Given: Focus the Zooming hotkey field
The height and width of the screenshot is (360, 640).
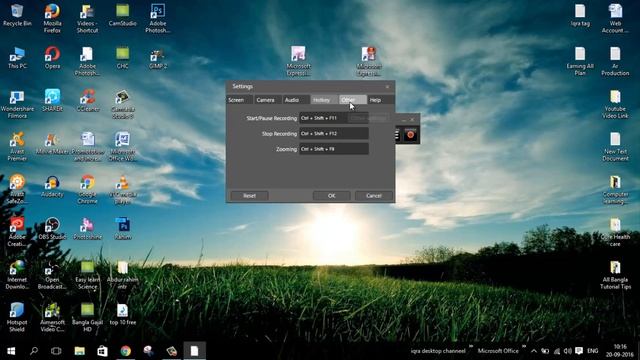Looking at the screenshot, I should click(x=334, y=149).
